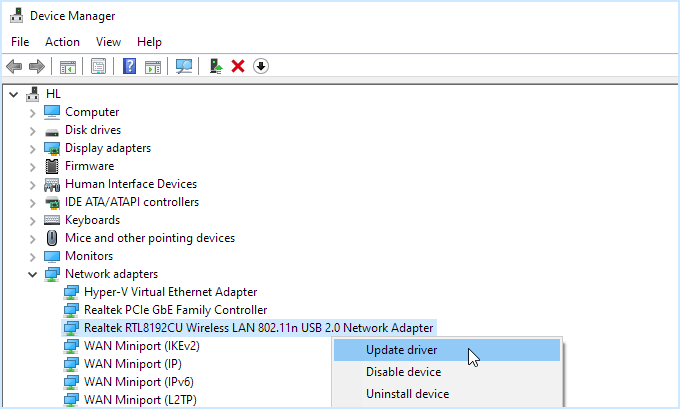The width and height of the screenshot is (680, 409).
Task: Select WAN Miniport (IP)
Action: pos(133,364)
